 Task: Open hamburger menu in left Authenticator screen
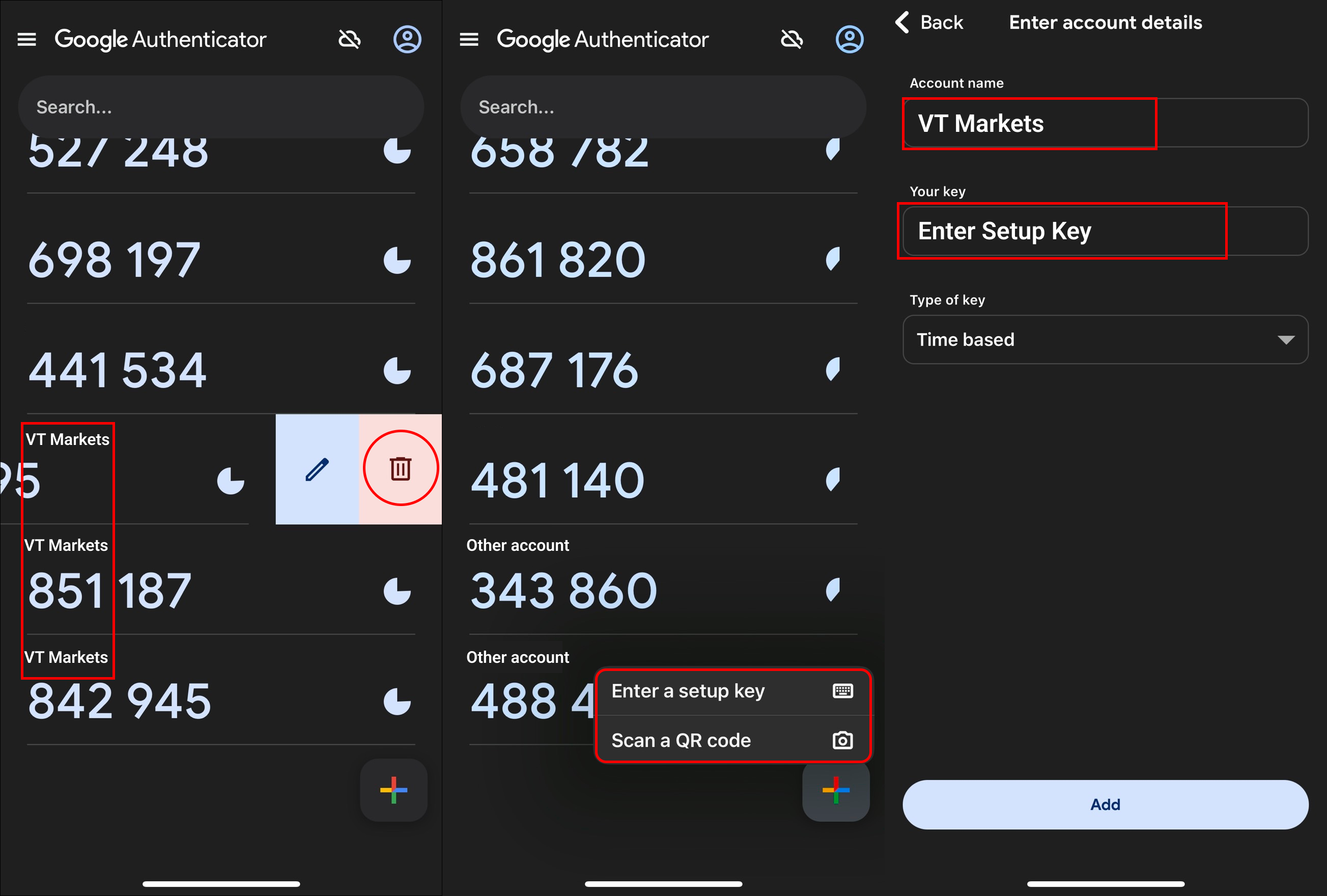pyautogui.click(x=27, y=39)
